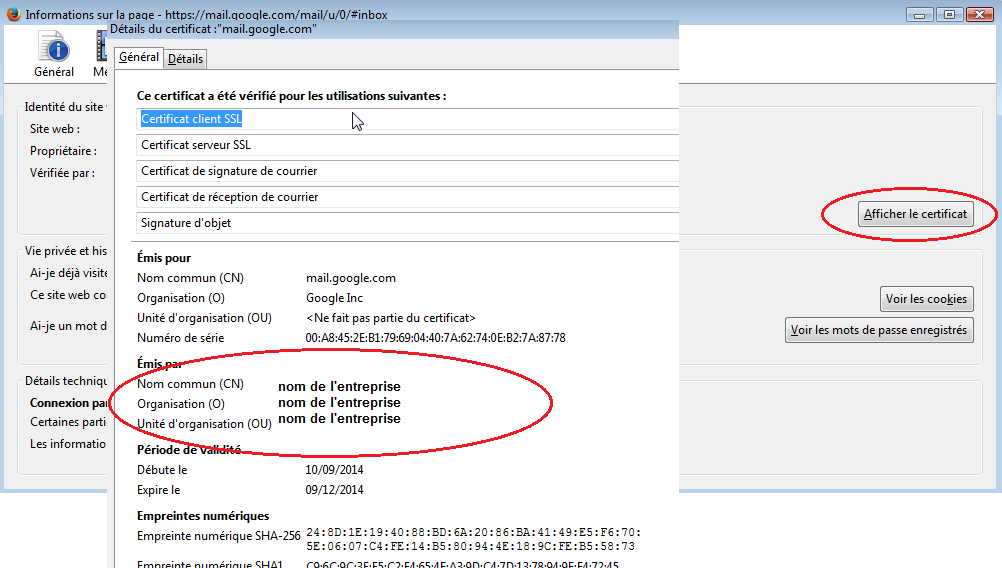Screen dimensions: 1002x568
Task: Click the Firefox icon in the title bar
Action: coord(13,13)
